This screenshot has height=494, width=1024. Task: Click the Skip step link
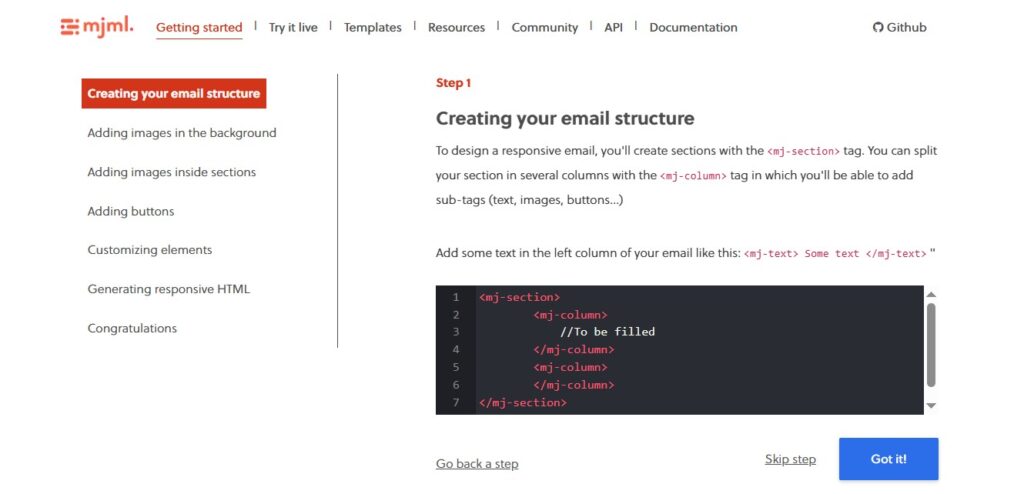(790, 459)
